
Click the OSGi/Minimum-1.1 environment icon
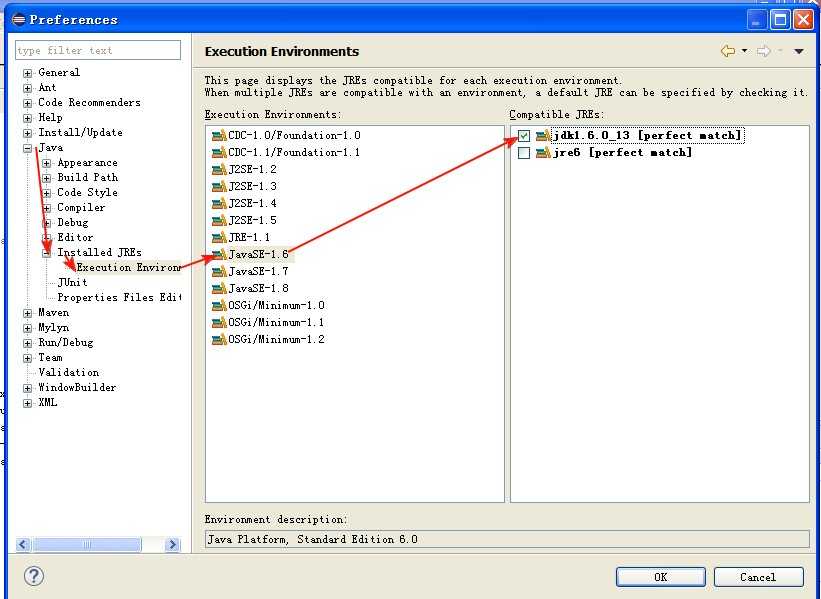tap(219, 323)
